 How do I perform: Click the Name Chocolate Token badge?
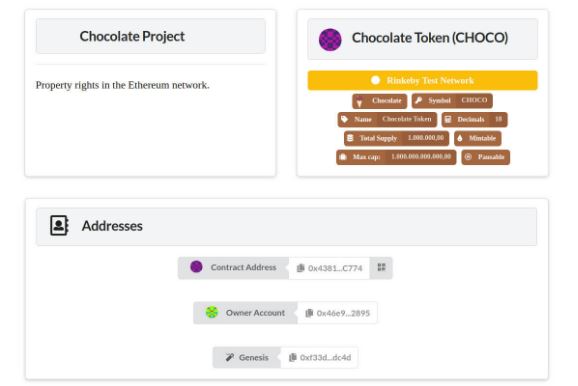point(387,119)
